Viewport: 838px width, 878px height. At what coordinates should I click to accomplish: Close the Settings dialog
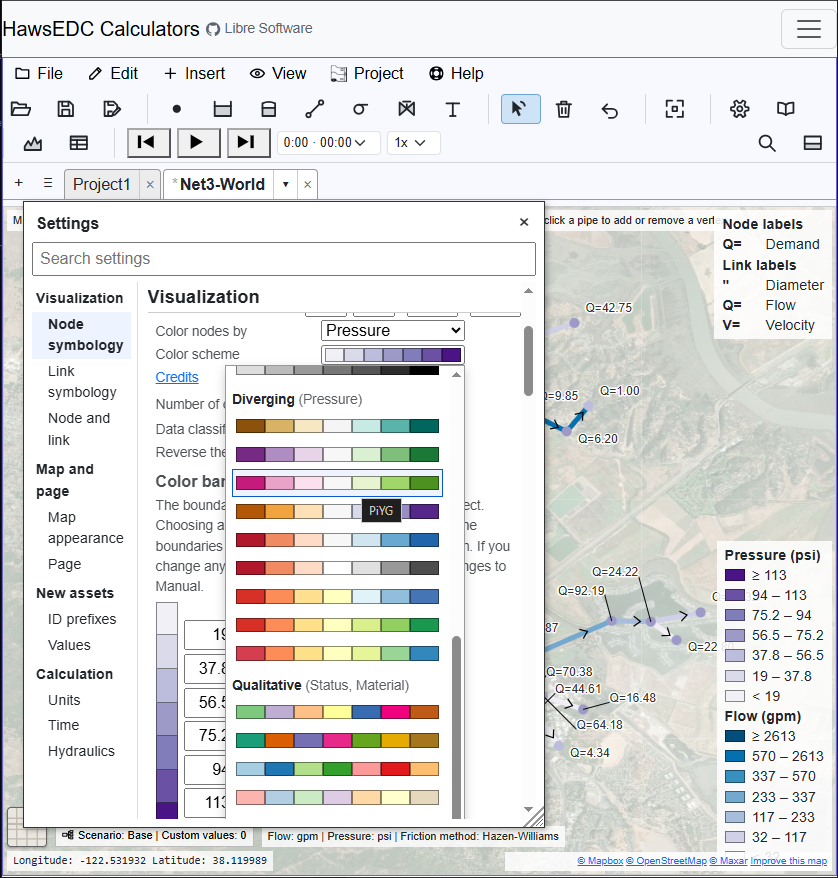(x=524, y=222)
